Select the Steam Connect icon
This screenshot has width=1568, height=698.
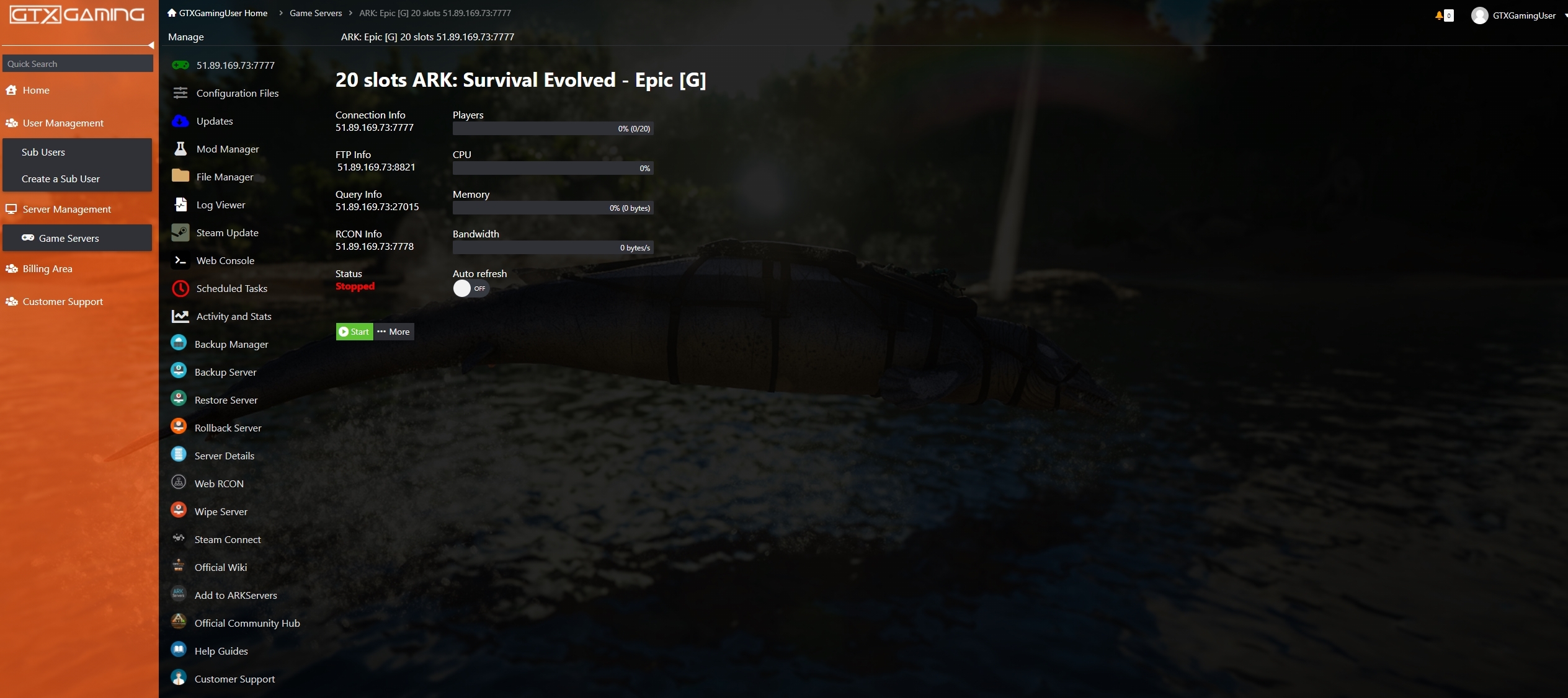point(178,538)
